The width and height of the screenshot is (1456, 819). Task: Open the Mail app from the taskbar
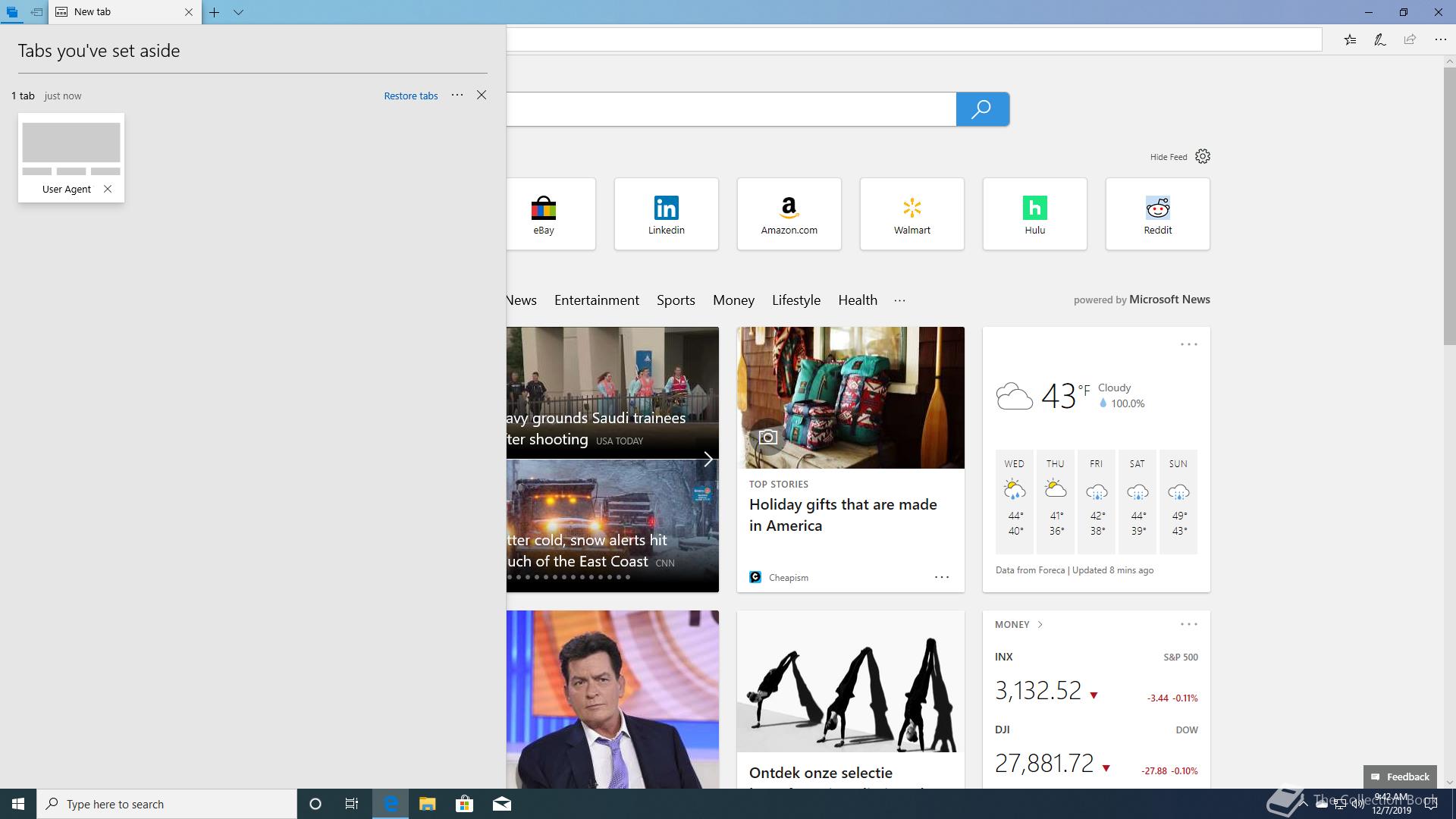click(x=502, y=804)
